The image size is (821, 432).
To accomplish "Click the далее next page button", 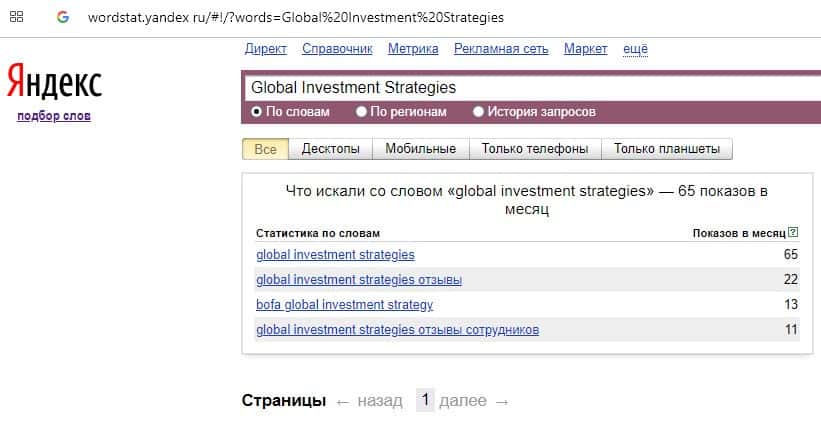I will tap(474, 401).
